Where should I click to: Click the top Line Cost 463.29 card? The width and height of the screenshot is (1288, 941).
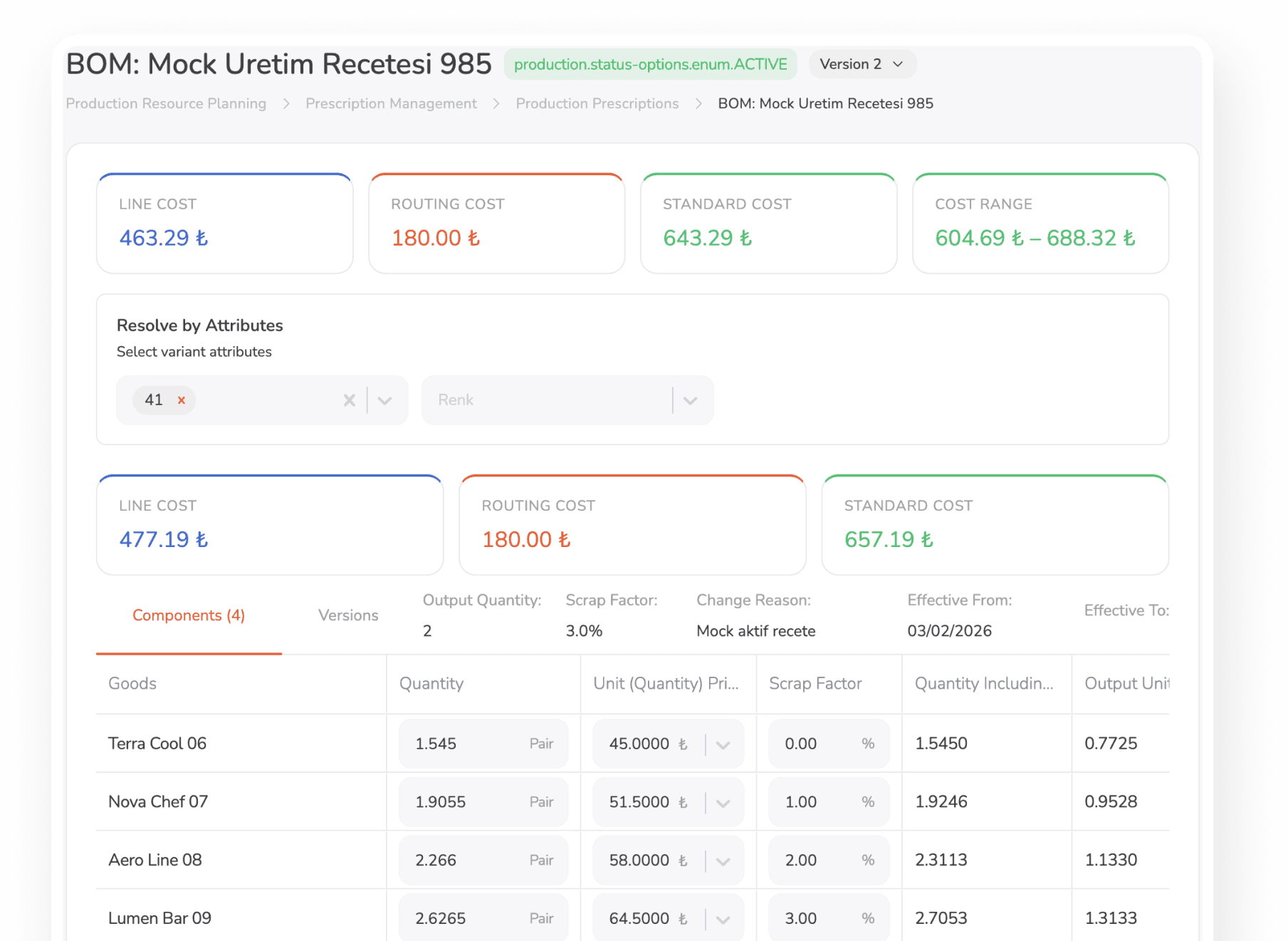(225, 224)
